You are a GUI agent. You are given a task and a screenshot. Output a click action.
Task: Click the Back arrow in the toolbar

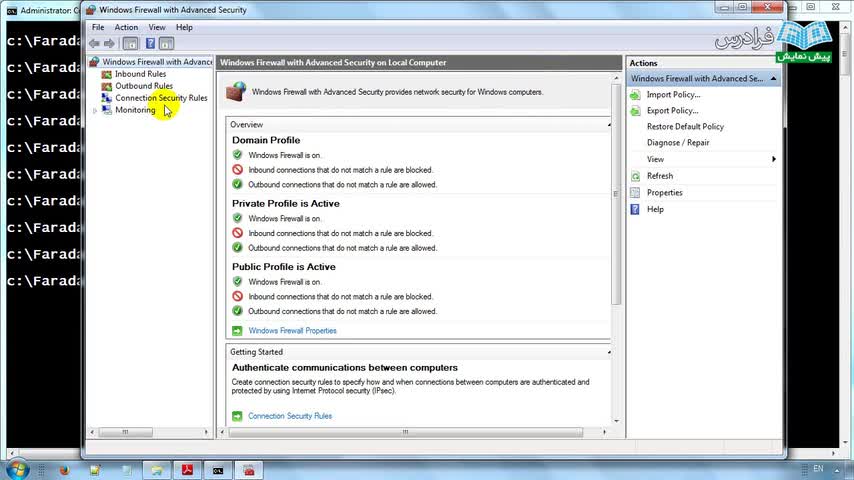pos(94,44)
